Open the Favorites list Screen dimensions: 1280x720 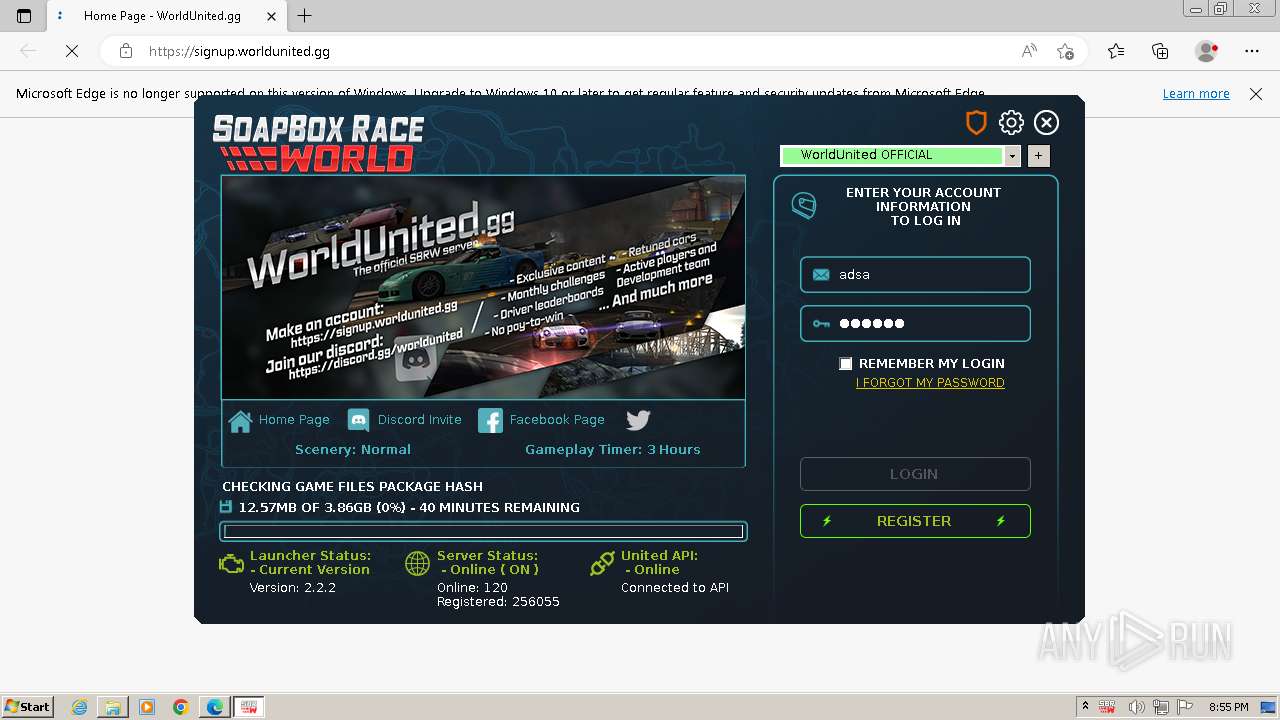(1116, 51)
